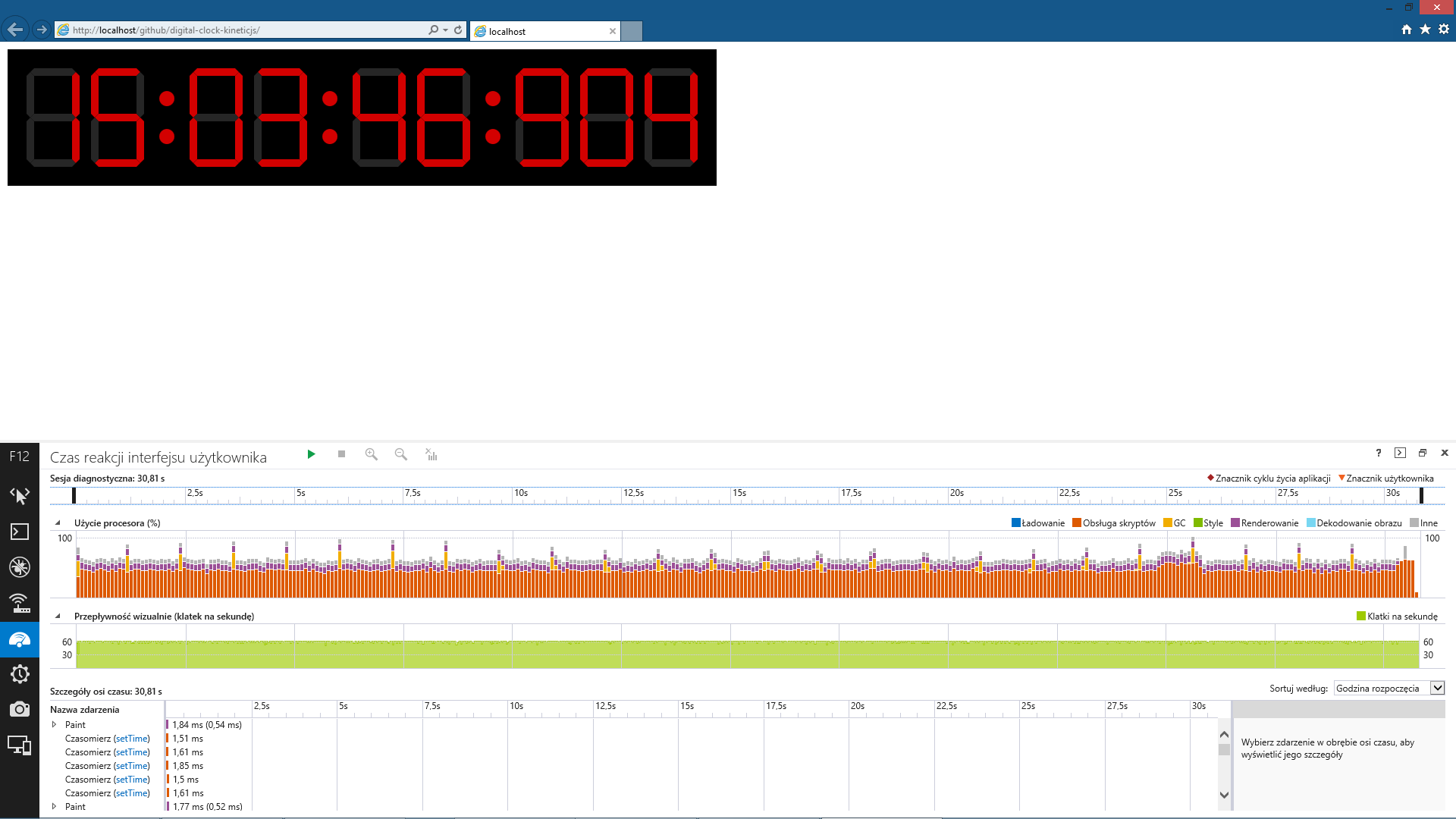Click the first setTime link

(x=131, y=739)
